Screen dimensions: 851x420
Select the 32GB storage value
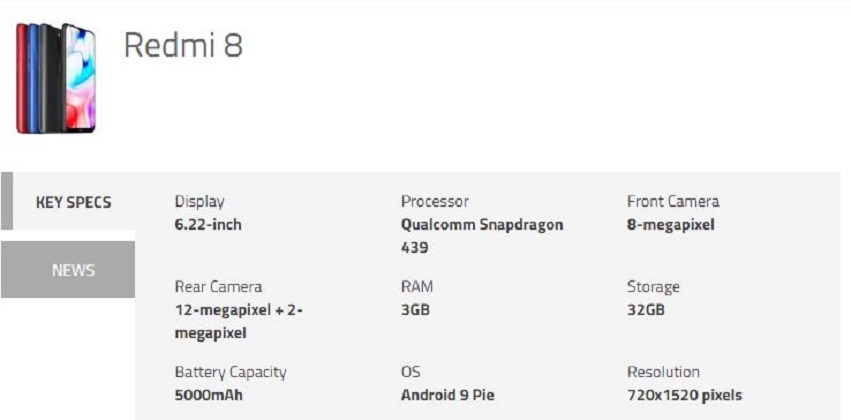click(x=646, y=310)
